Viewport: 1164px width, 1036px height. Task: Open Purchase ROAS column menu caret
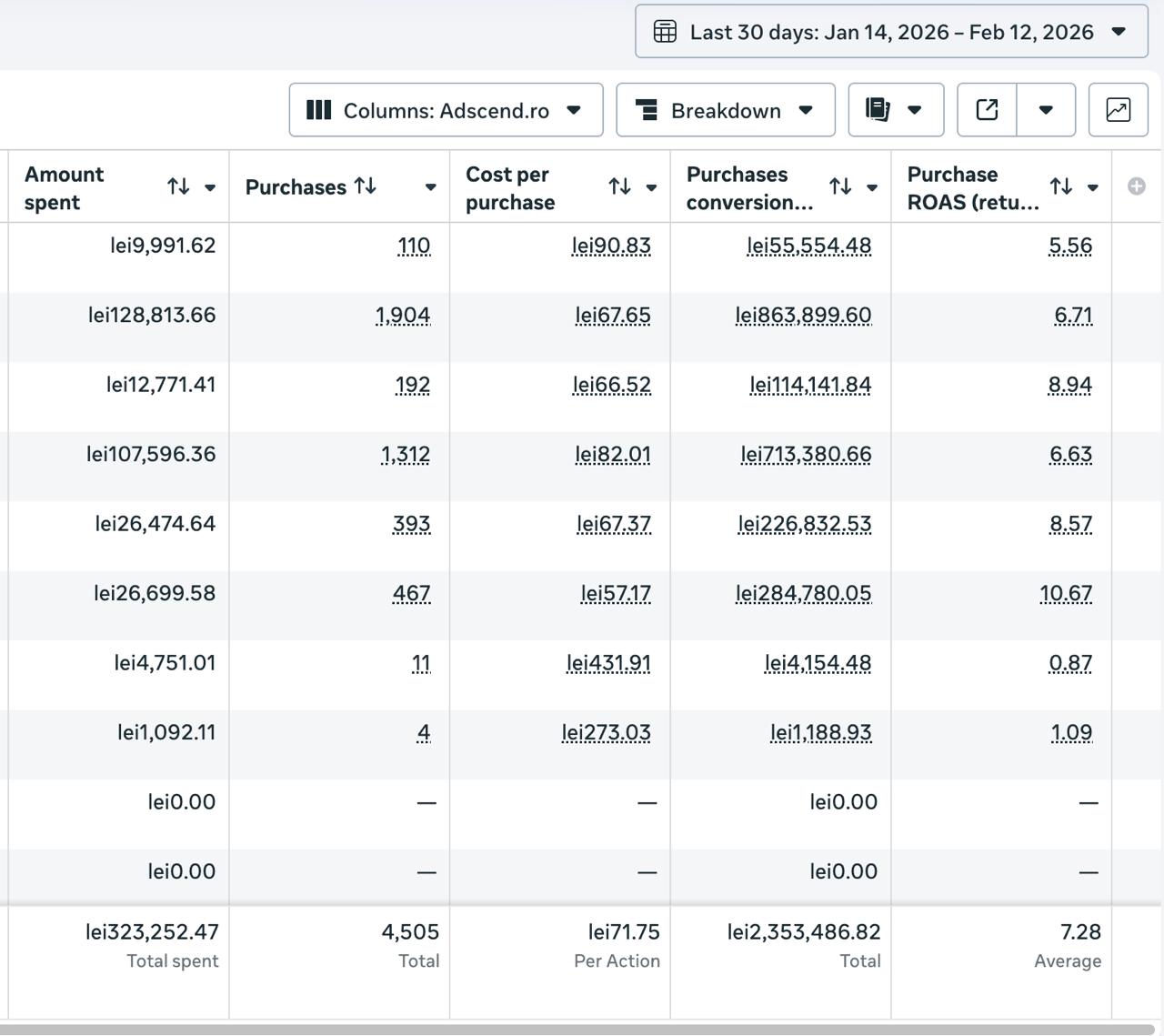pos(1093,187)
